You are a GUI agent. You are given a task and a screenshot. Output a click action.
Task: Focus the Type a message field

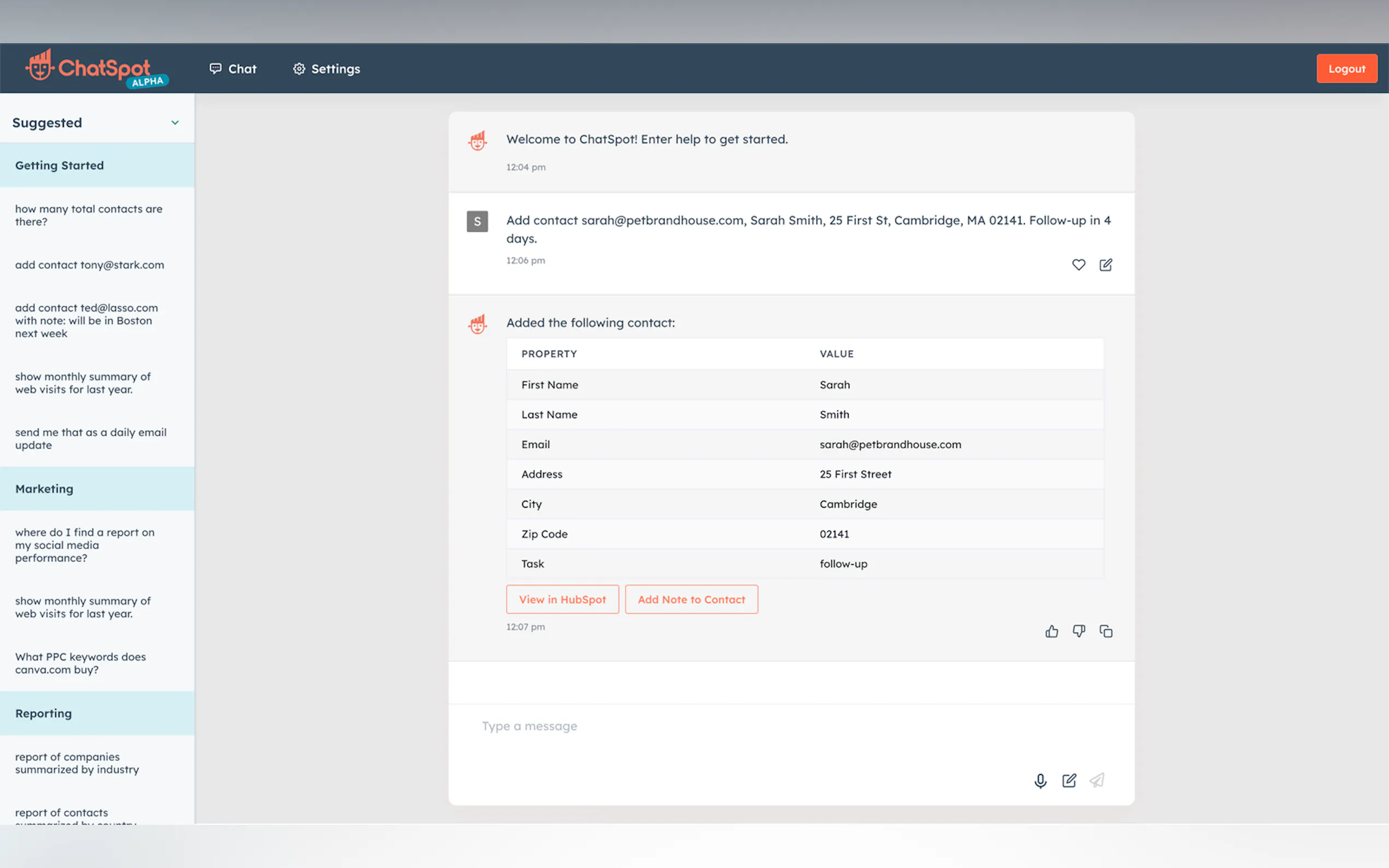click(x=746, y=726)
